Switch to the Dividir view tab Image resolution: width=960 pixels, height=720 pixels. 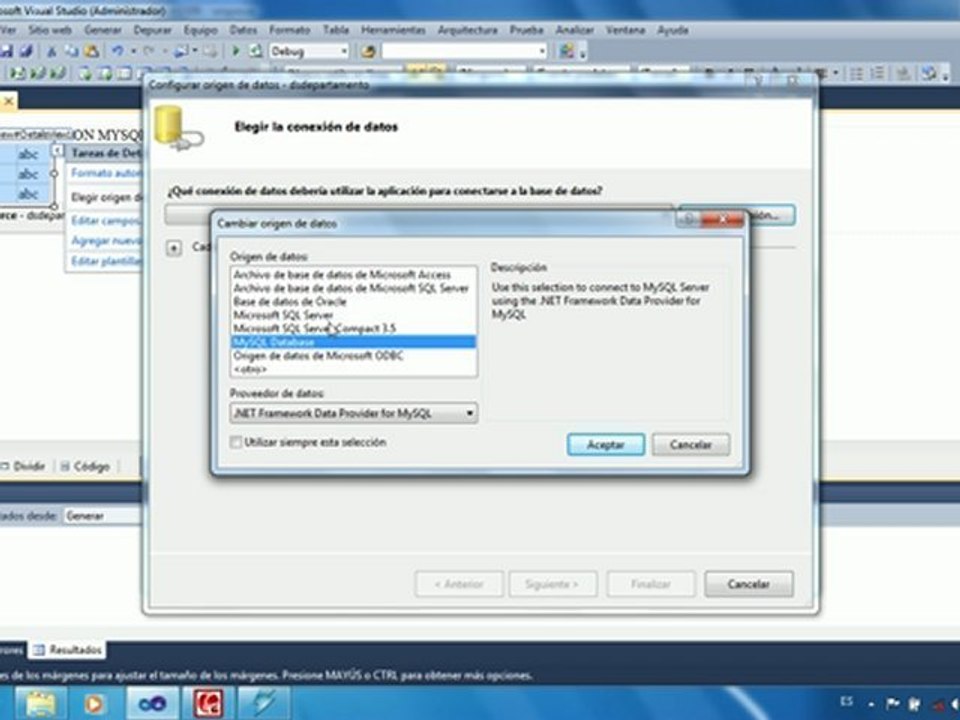point(23,467)
